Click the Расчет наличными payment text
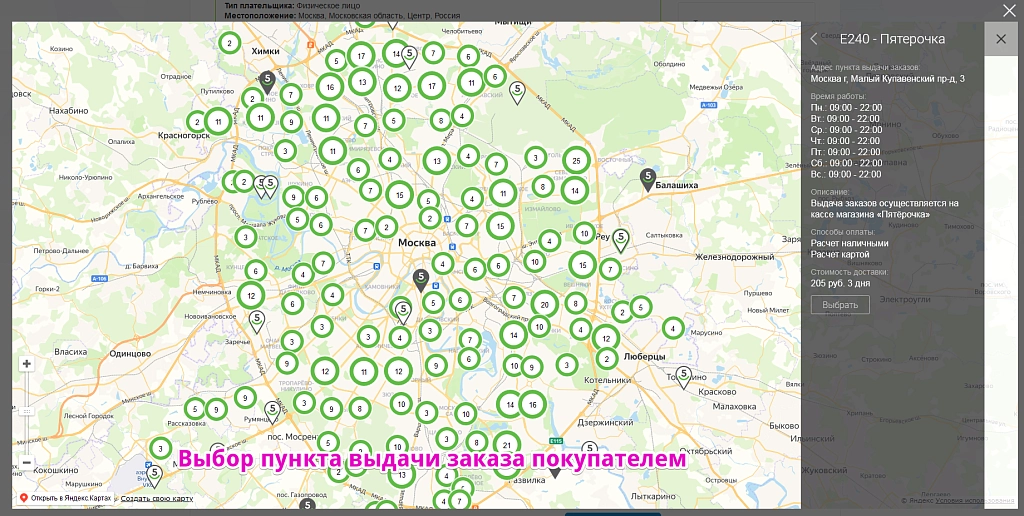 coord(850,243)
